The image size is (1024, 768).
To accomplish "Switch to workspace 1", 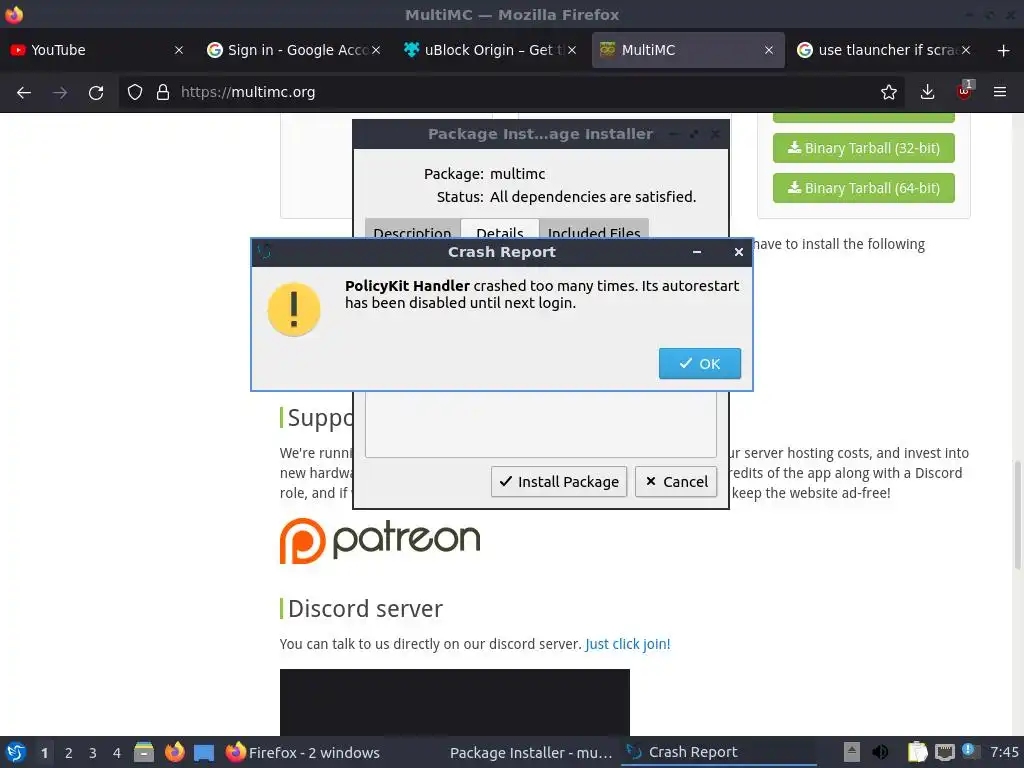I will click(x=44, y=753).
